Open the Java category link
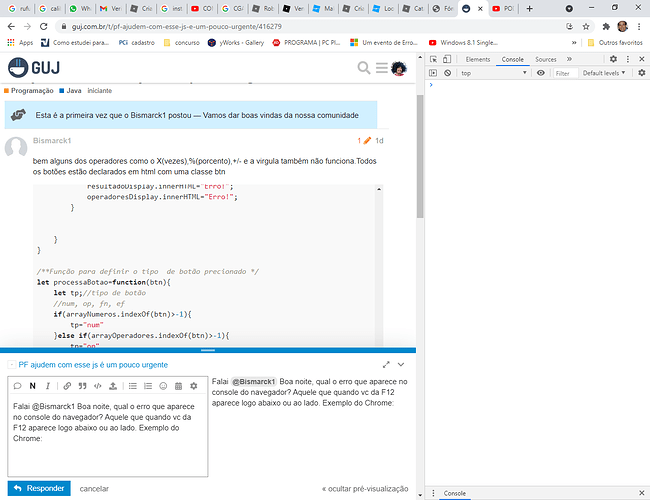The width and height of the screenshot is (650, 500). tap(70, 90)
